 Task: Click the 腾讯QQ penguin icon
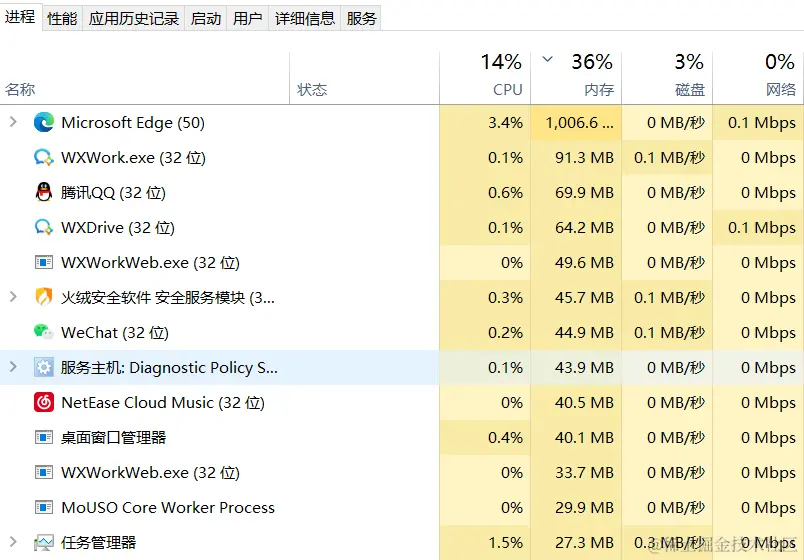pos(44,192)
